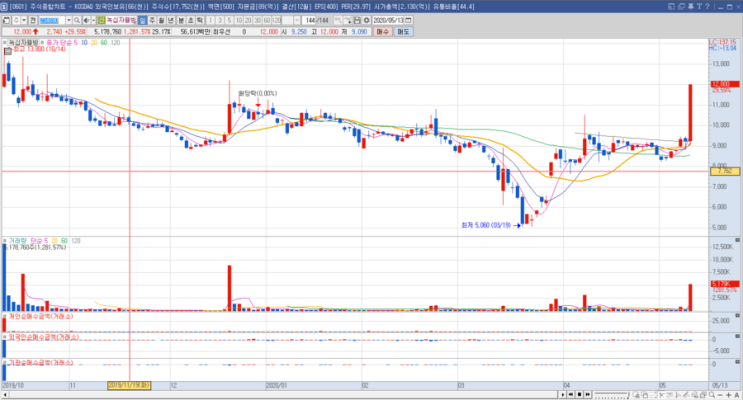Image resolution: width=743 pixels, height=400 pixels.
Task: Click the yellow 20 moving-average legend entry
Action: click(94, 43)
